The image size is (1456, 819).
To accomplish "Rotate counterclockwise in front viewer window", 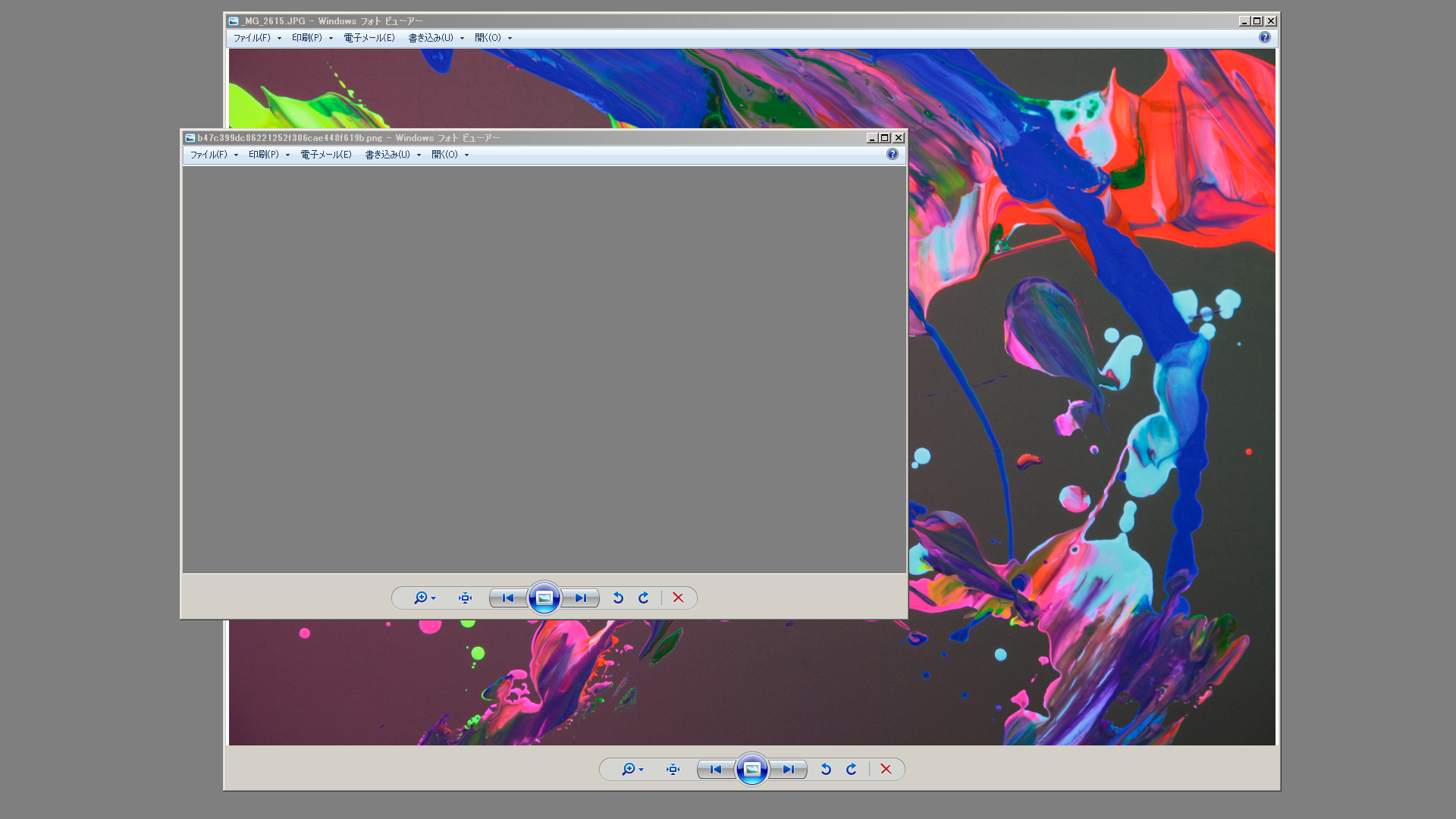I will coord(618,598).
